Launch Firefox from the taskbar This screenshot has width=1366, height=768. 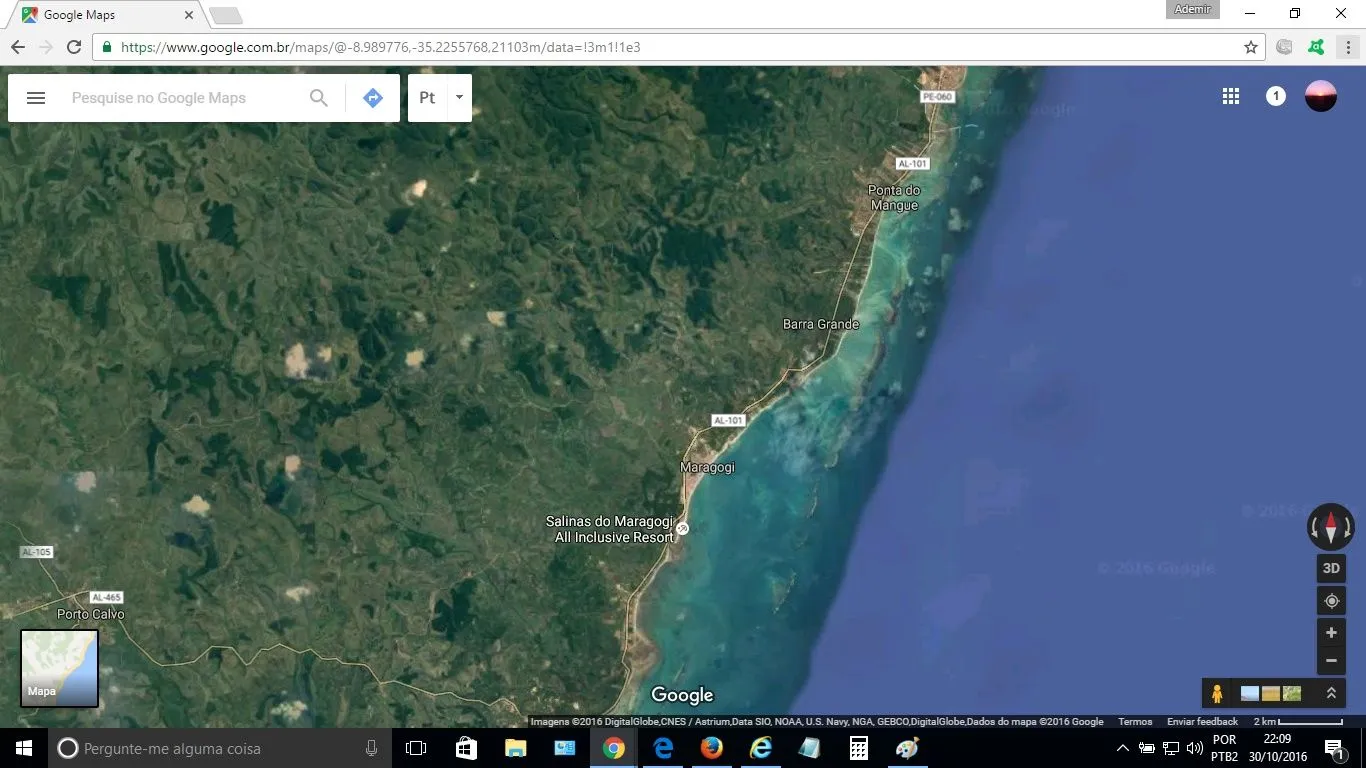click(x=711, y=748)
